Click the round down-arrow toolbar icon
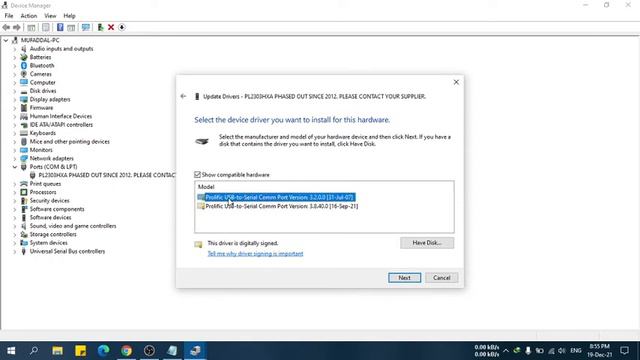The height and width of the screenshot is (360, 640). point(122,27)
